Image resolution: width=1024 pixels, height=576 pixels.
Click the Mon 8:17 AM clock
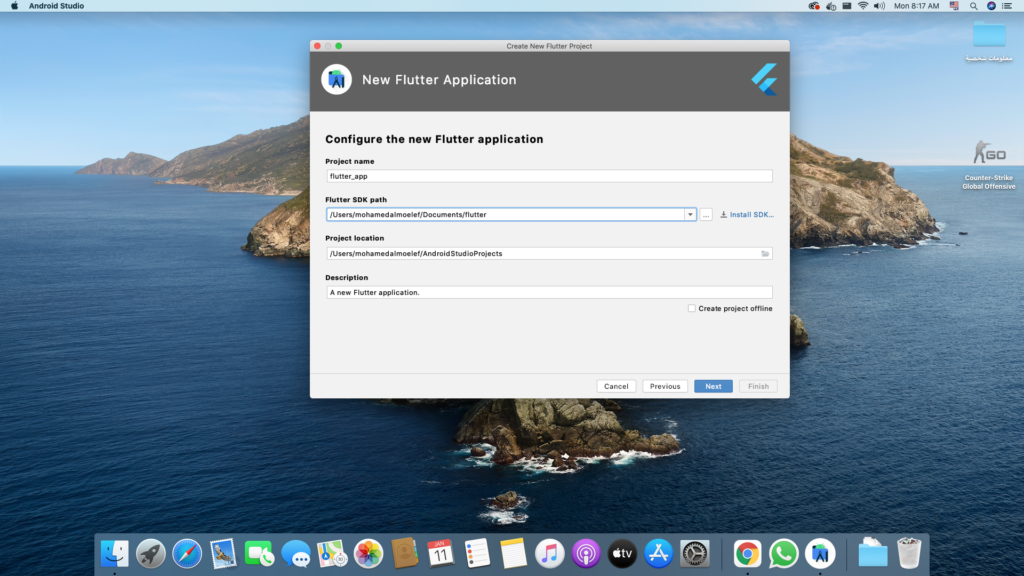916,6
